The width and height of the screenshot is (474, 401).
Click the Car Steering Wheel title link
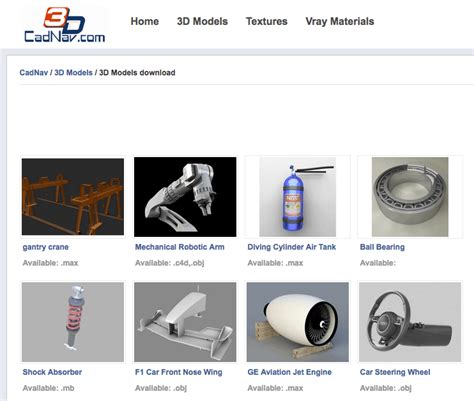pyautogui.click(x=395, y=372)
